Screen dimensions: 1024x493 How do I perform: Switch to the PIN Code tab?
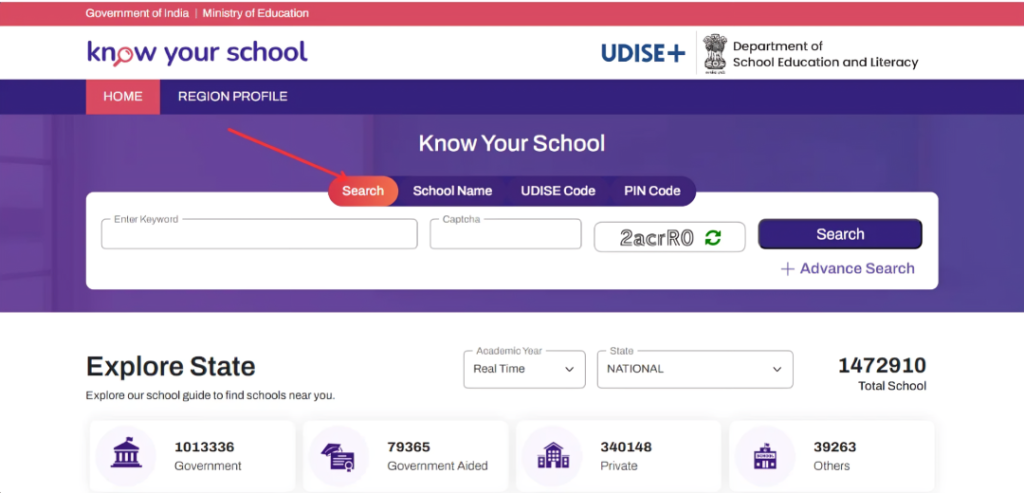652,191
